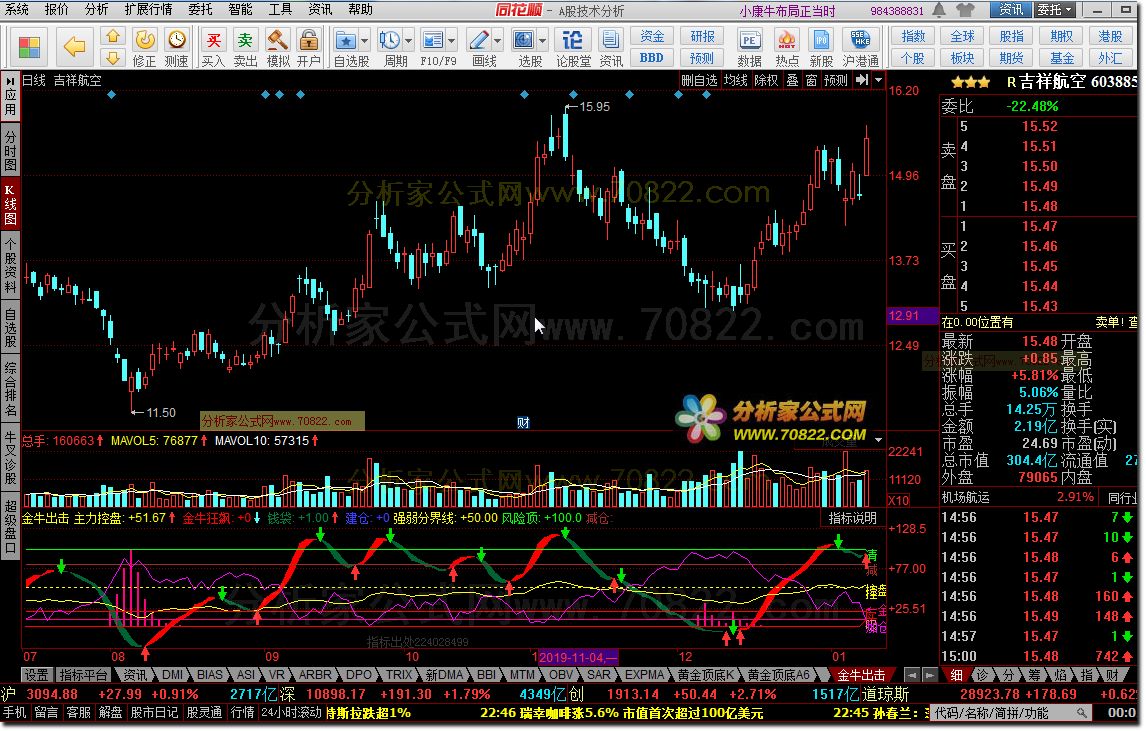Toggle the 窗 multi-window option
The height and width of the screenshot is (731, 1146).
click(811, 80)
